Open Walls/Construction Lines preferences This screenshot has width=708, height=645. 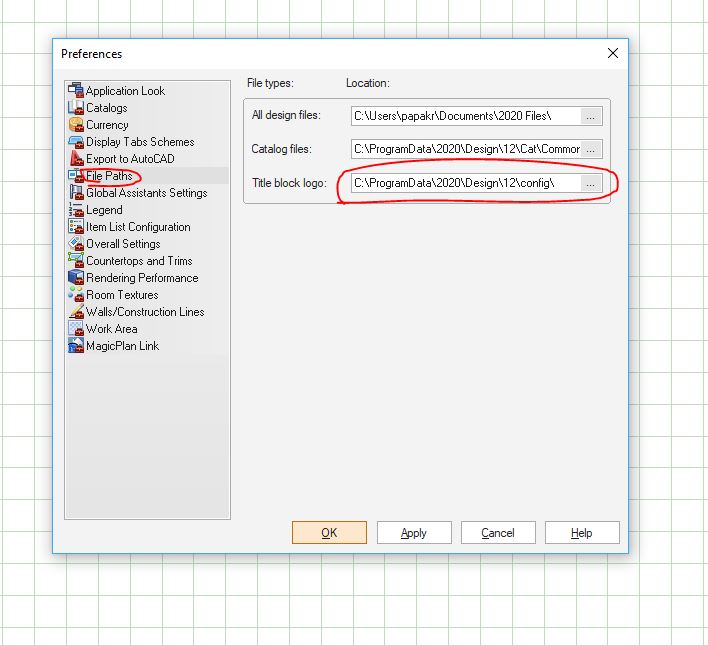click(x=145, y=312)
